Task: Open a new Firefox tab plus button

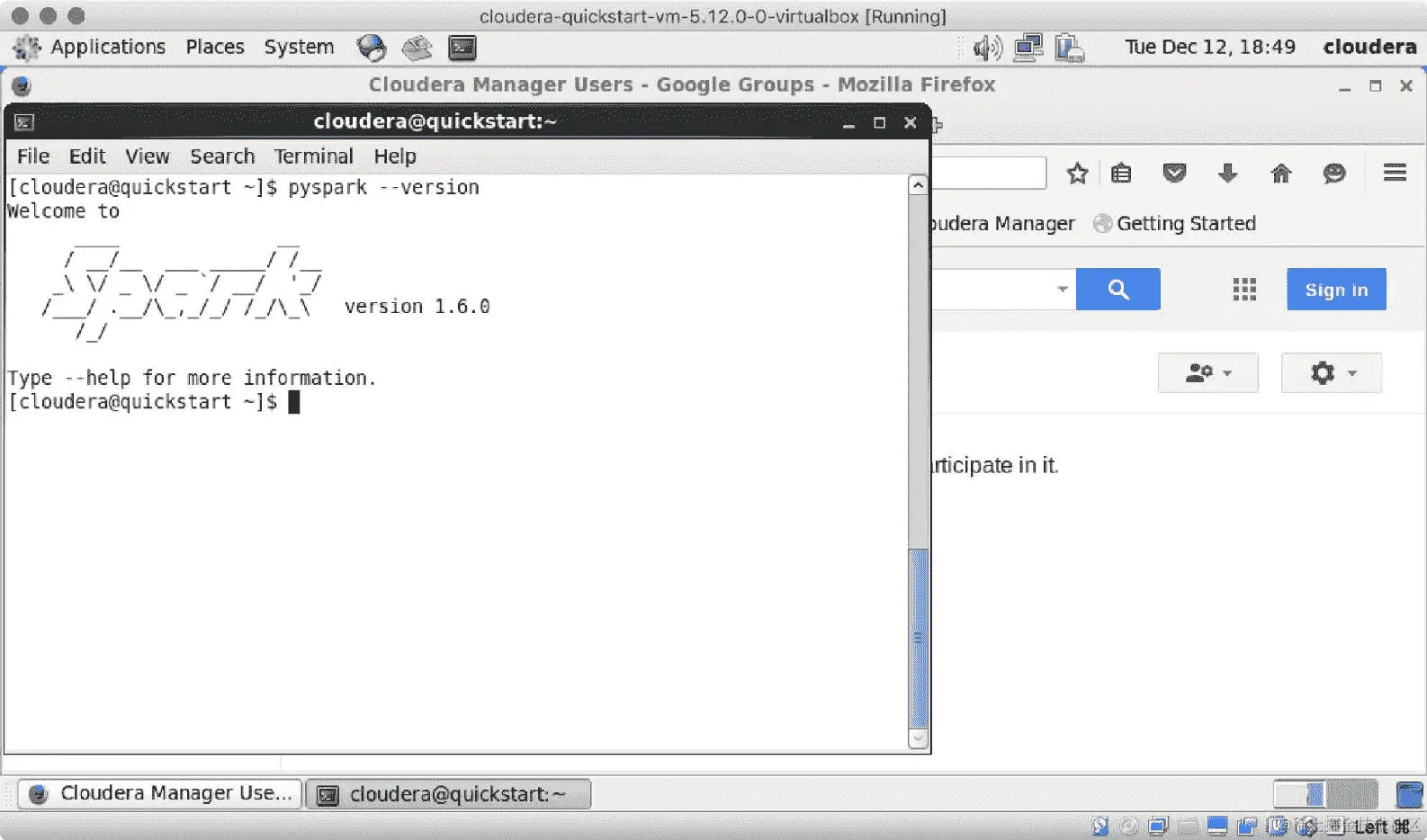Action: [x=937, y=125]
